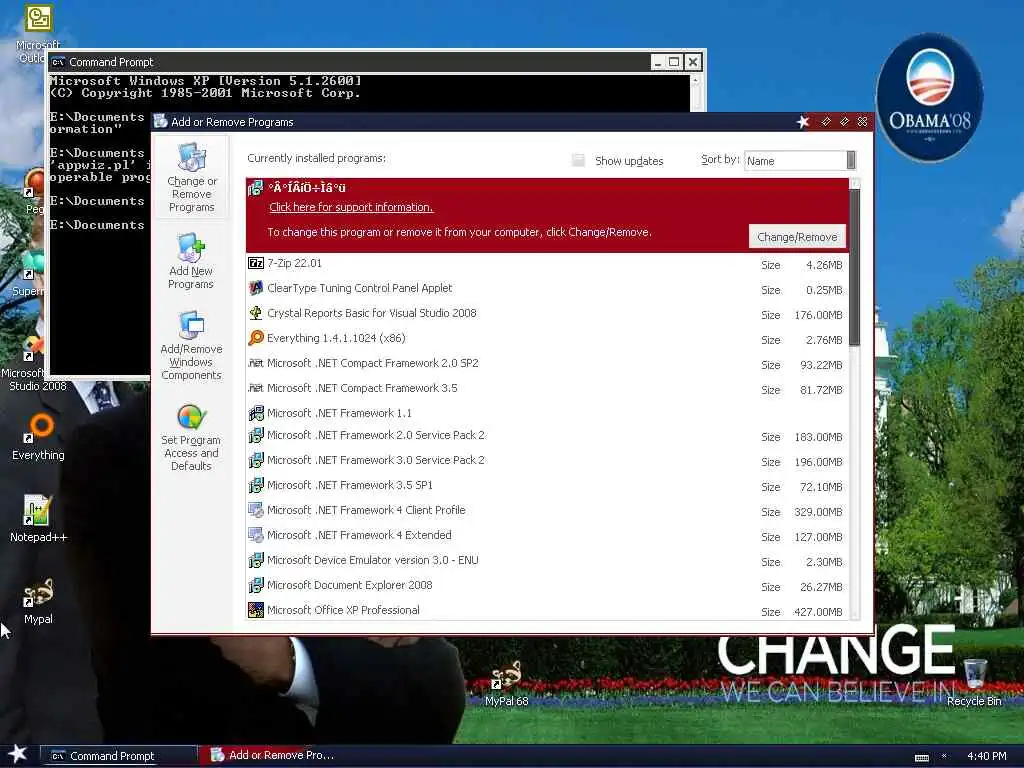Select .NET Framework 3.5 SP1 icon

(x=256, y=485)
